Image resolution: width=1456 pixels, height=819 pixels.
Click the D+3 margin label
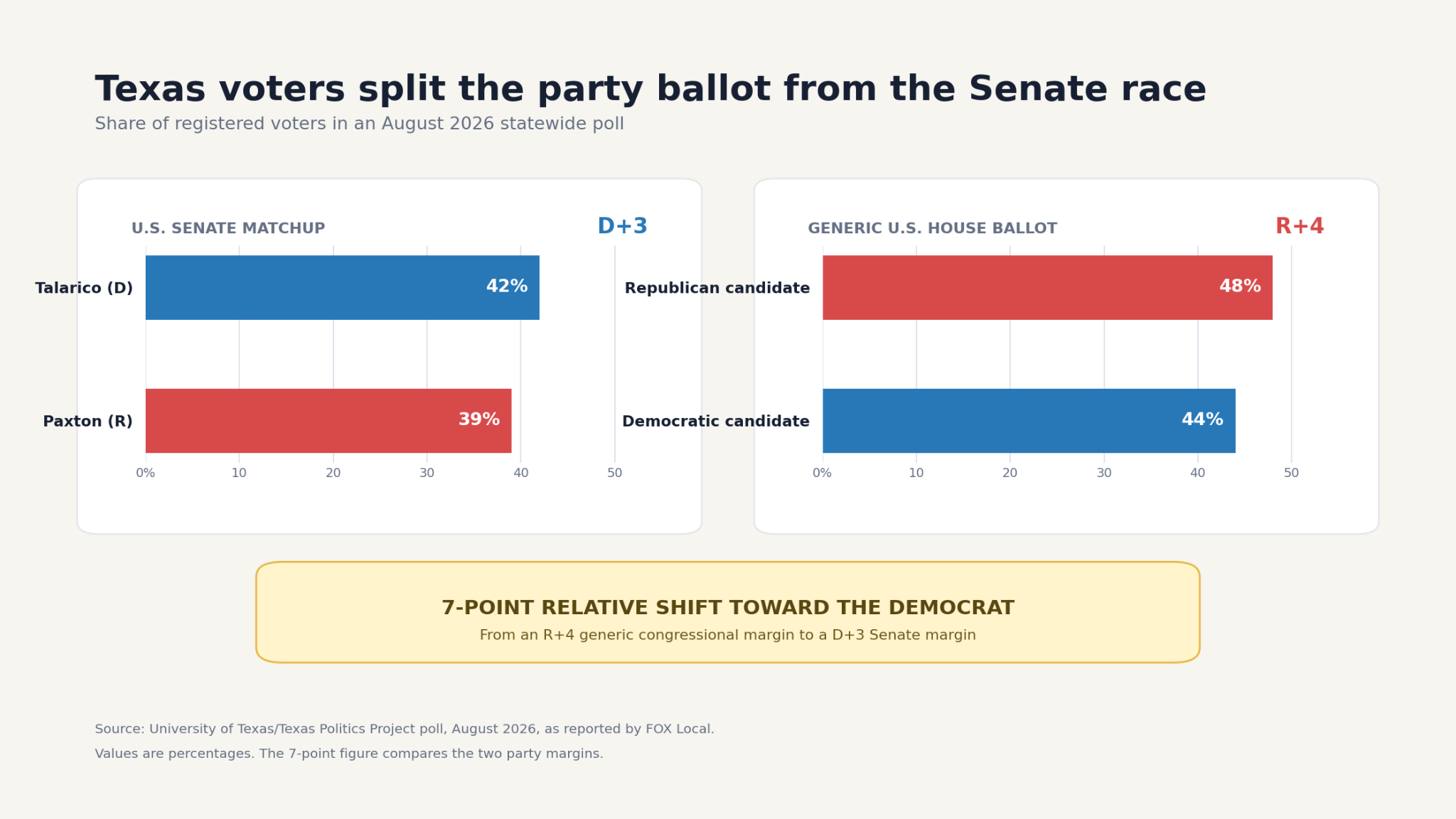623,227
